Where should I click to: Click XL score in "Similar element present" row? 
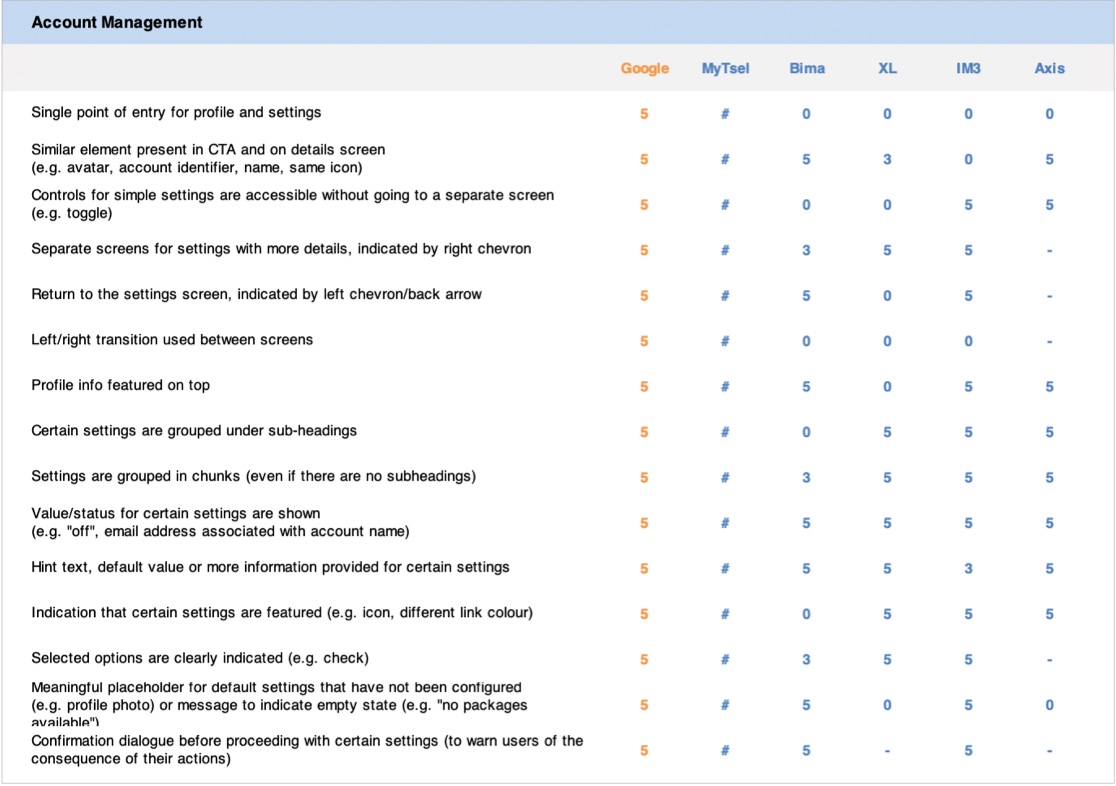pos(887,160)
